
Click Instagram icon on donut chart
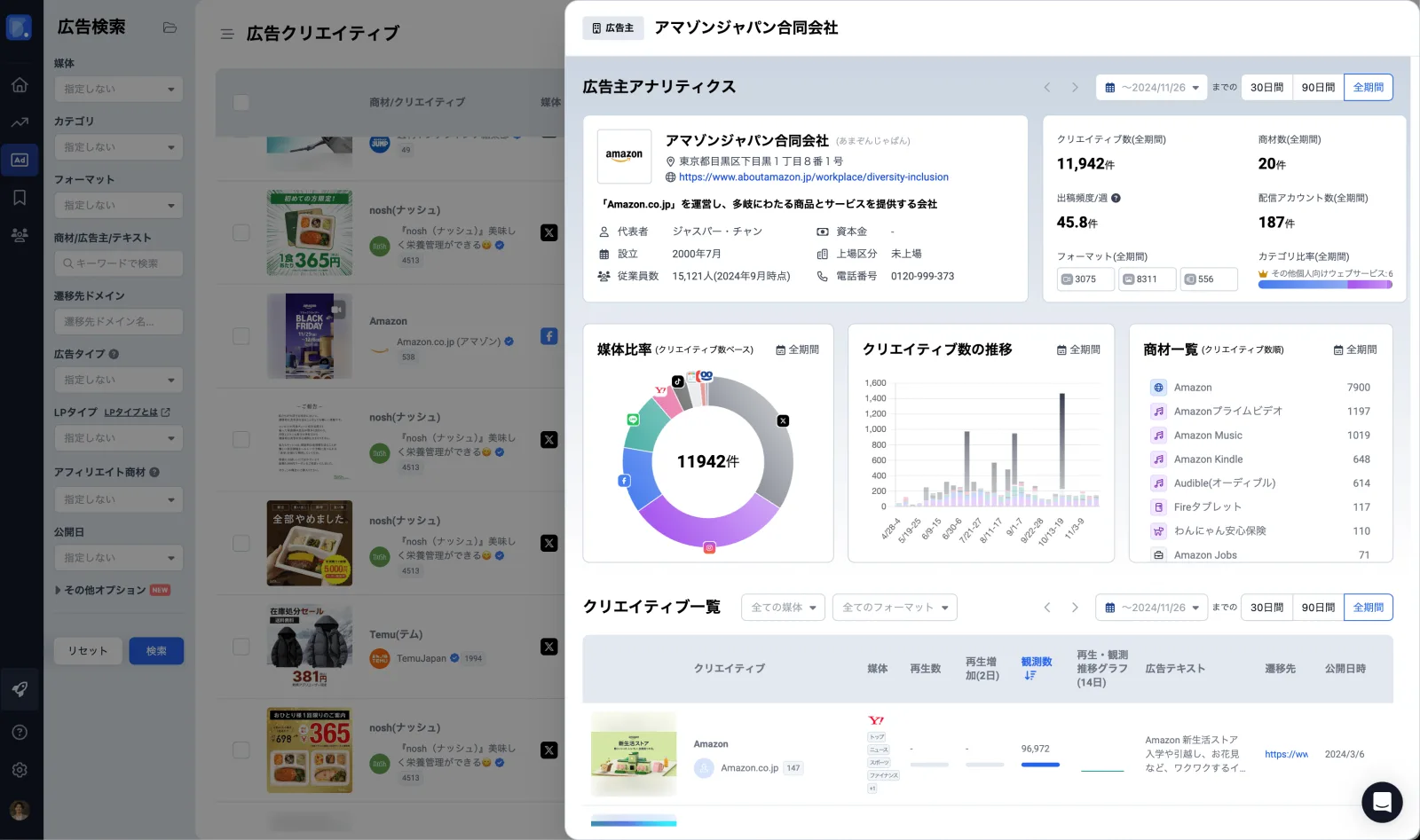pyautogui.click(x=709, y=548)
